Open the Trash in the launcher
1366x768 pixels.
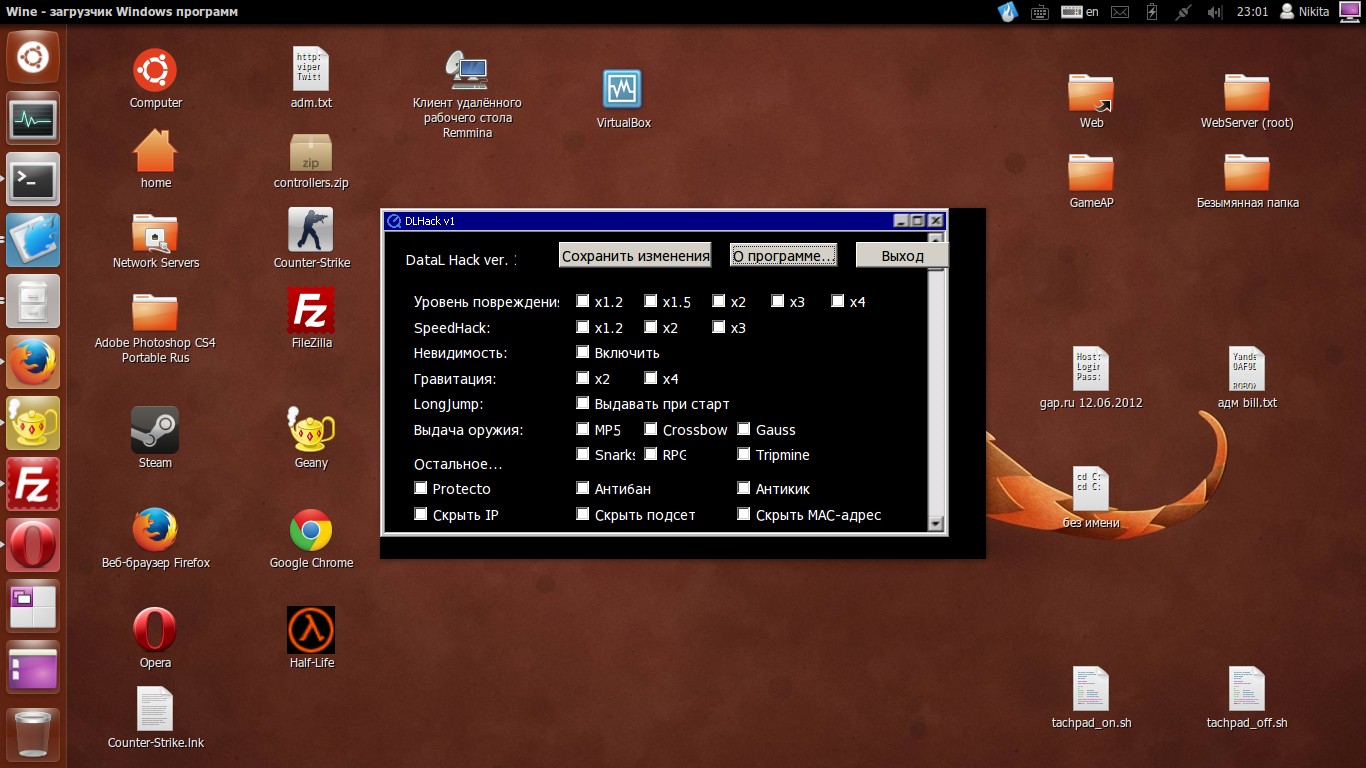pos(33,733)
